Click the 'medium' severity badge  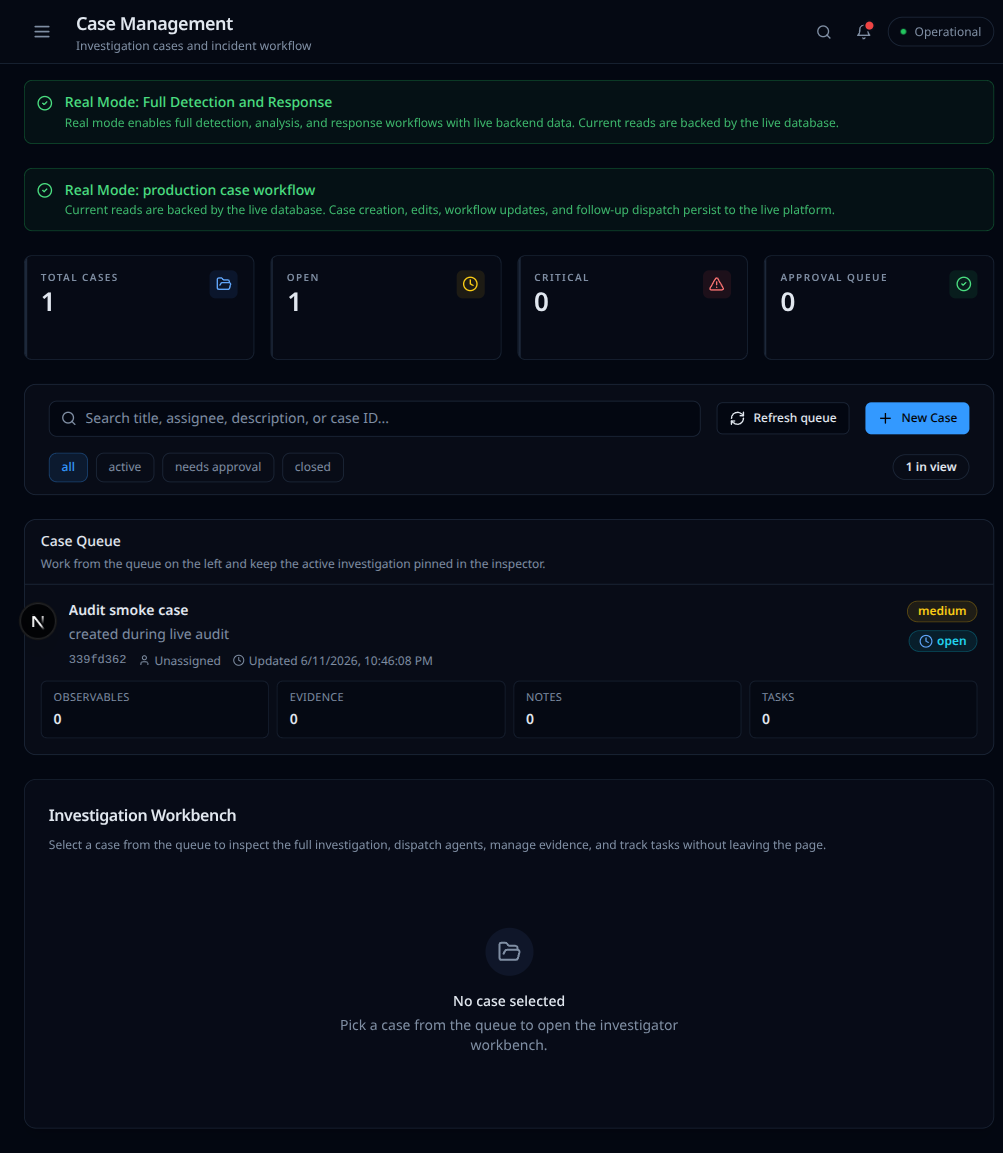[x=942, y=611]
